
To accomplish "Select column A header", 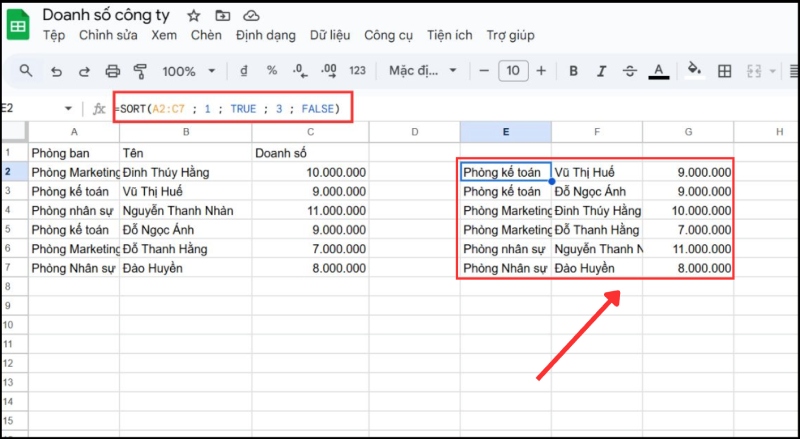I will (x=74, y=132).
